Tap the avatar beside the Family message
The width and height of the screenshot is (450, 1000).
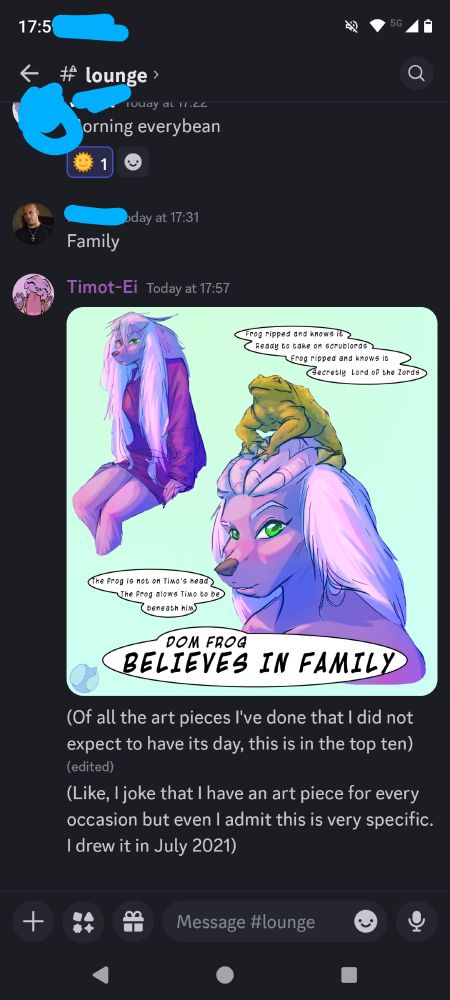[x=33, y=223]
